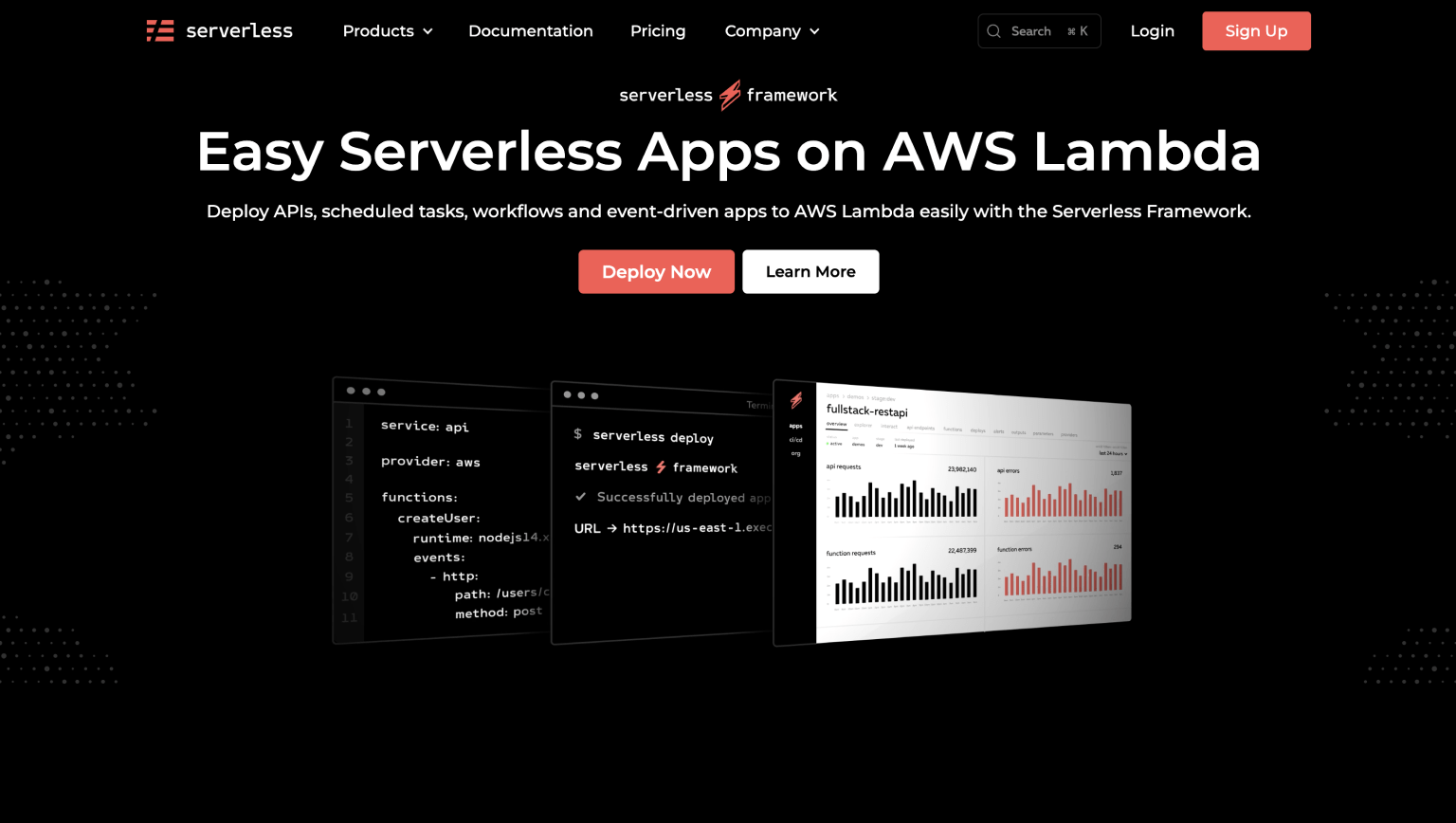Click the '$ serverless deploy' command text
This screenshot has height=823, width=1456.
pos(644,436)
